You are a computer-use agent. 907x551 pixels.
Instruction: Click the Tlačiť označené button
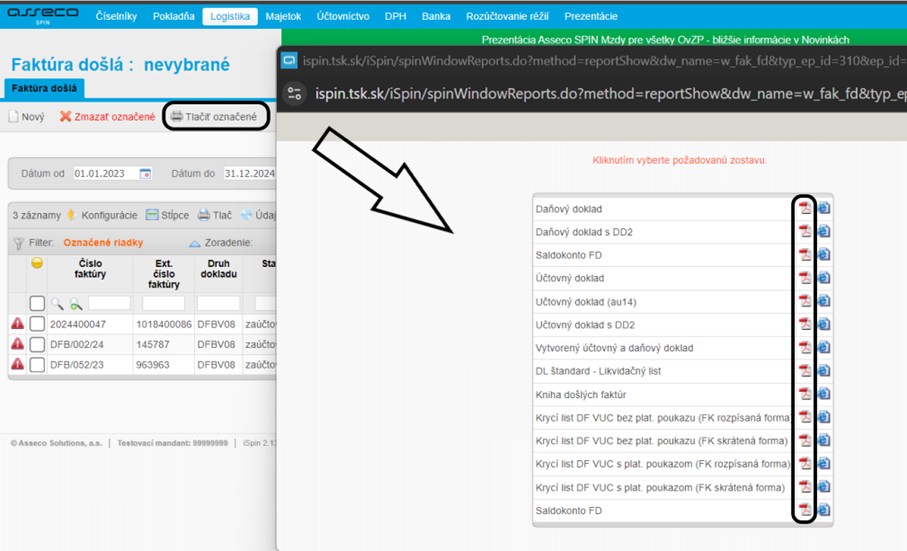coord(214,117)
